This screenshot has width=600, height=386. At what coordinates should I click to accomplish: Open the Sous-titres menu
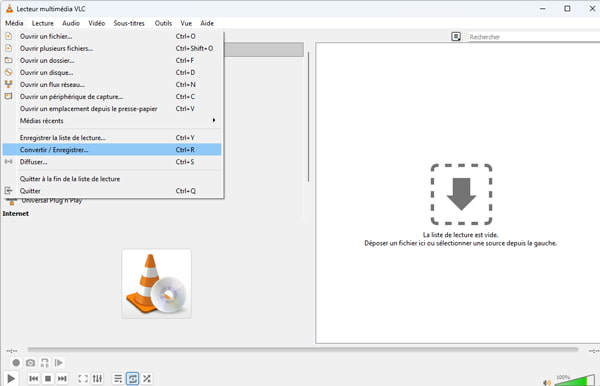click(x=129, y=23)
